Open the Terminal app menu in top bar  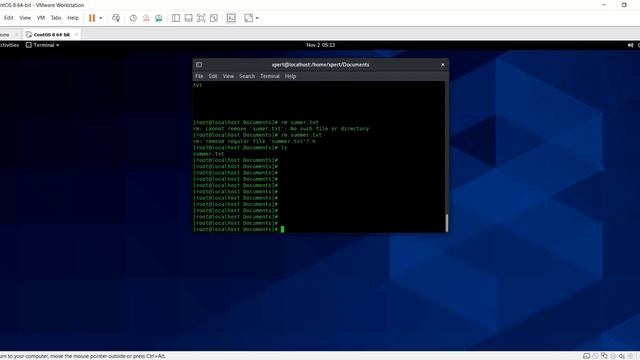coord(43,45)
